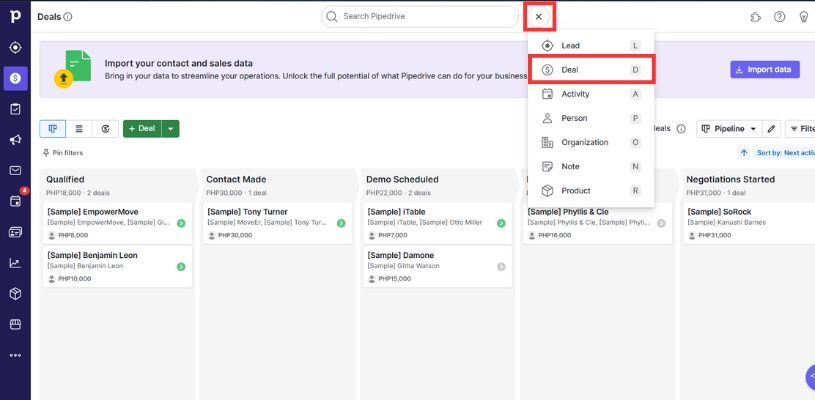815x400 pixels.
Task: Switch to pipeline board view
Action: 52,129
